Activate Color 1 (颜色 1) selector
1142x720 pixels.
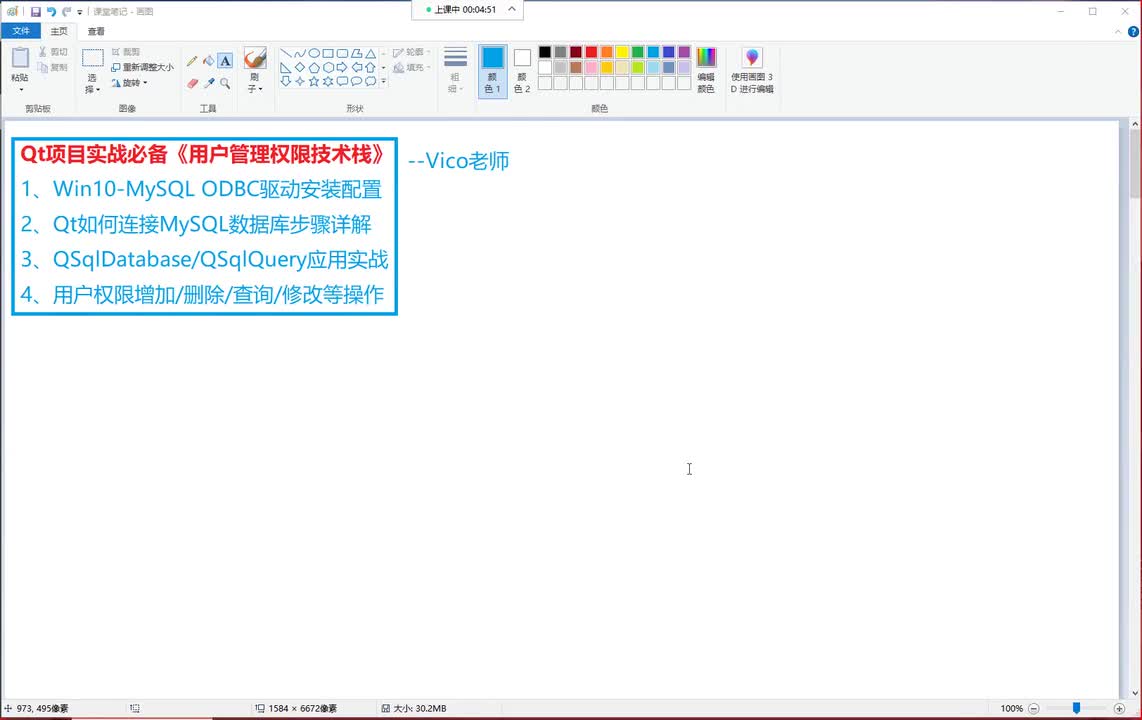pos(492,71)
